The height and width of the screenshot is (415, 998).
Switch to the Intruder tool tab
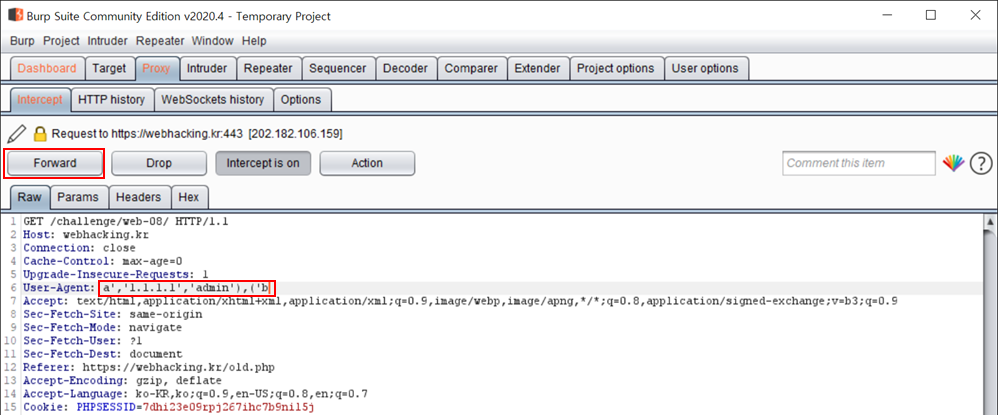(x=207, y=69)
